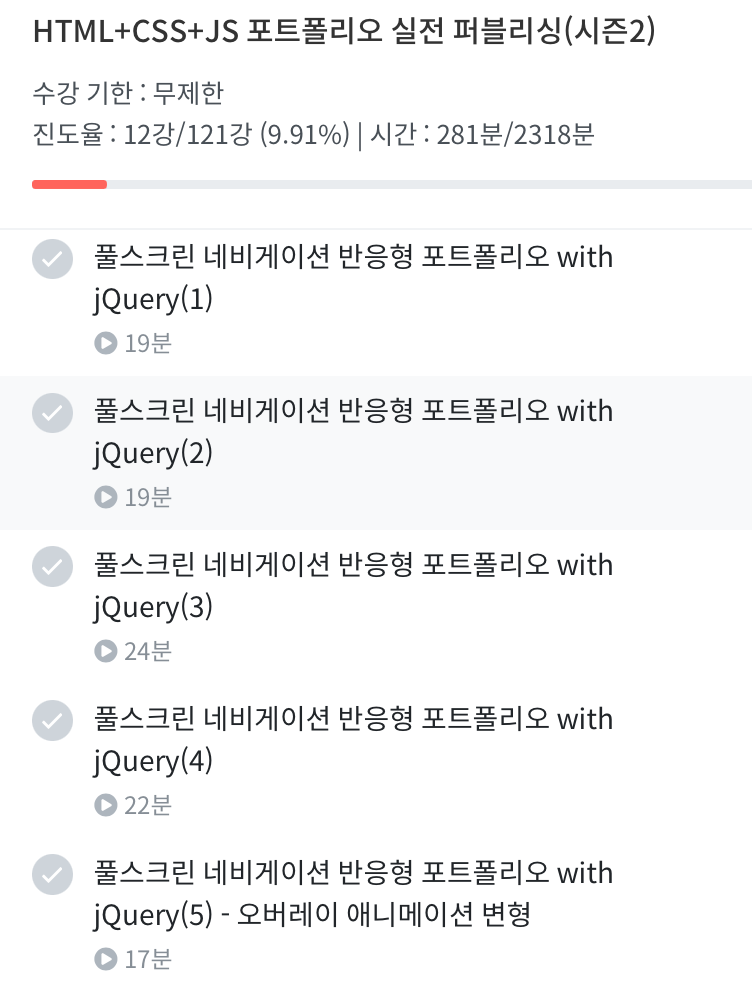The height and width of the screenshot is (998, 752).
Task: Click play icon beside 19분 under jQuery(2)
Action: [105, 497]
